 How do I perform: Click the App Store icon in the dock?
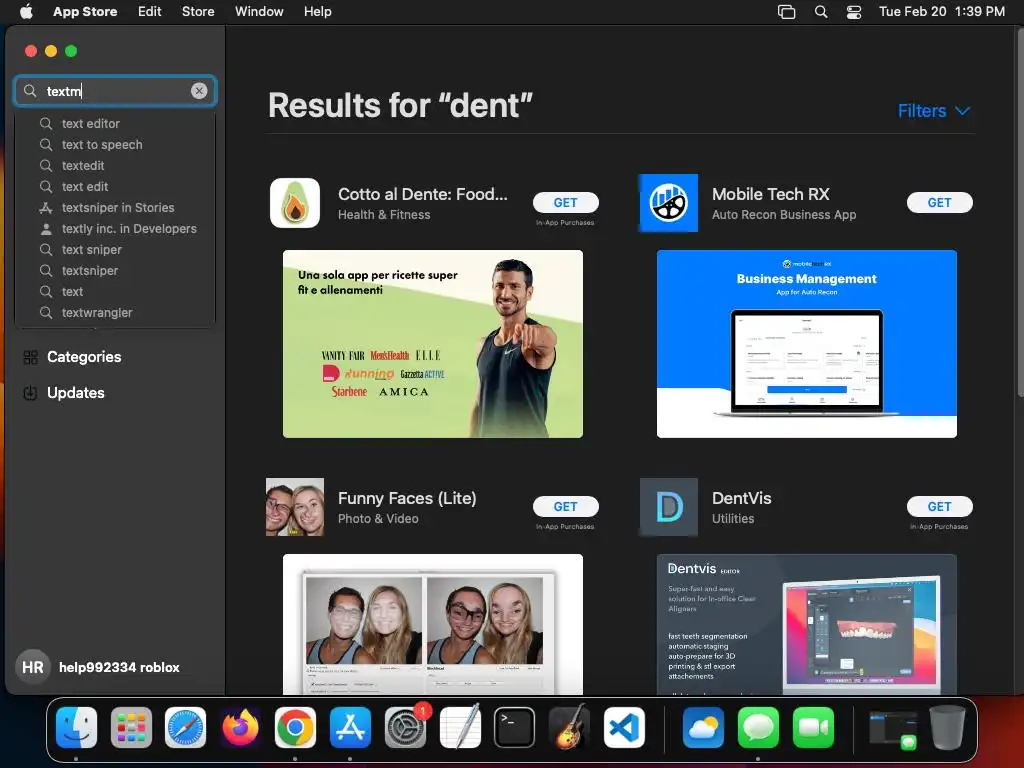(x=350, y=728)
